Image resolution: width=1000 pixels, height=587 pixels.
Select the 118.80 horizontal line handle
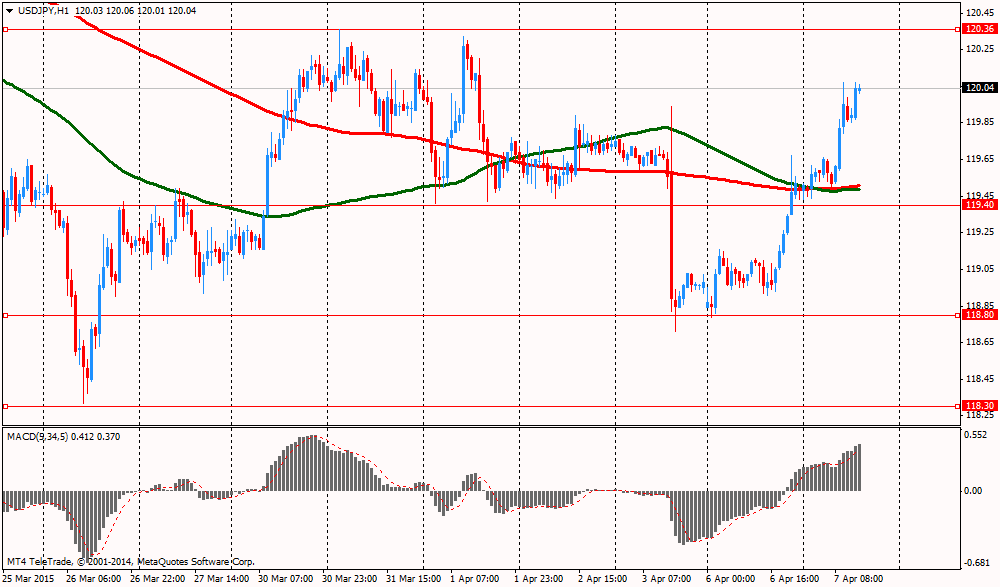[x=6, y=315]
